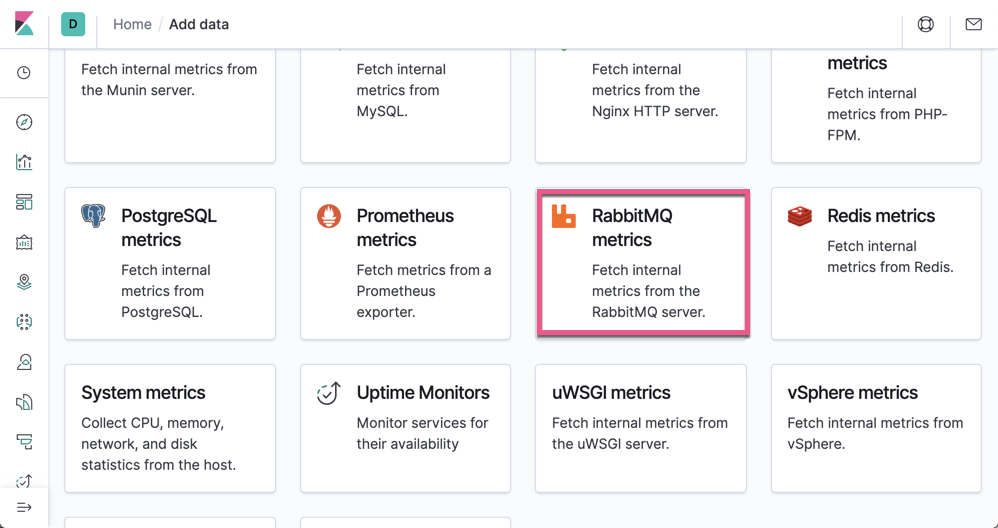Open vSphere metrics card title
The height and width of the screenshot is (528, 998).
click(852, 393)
